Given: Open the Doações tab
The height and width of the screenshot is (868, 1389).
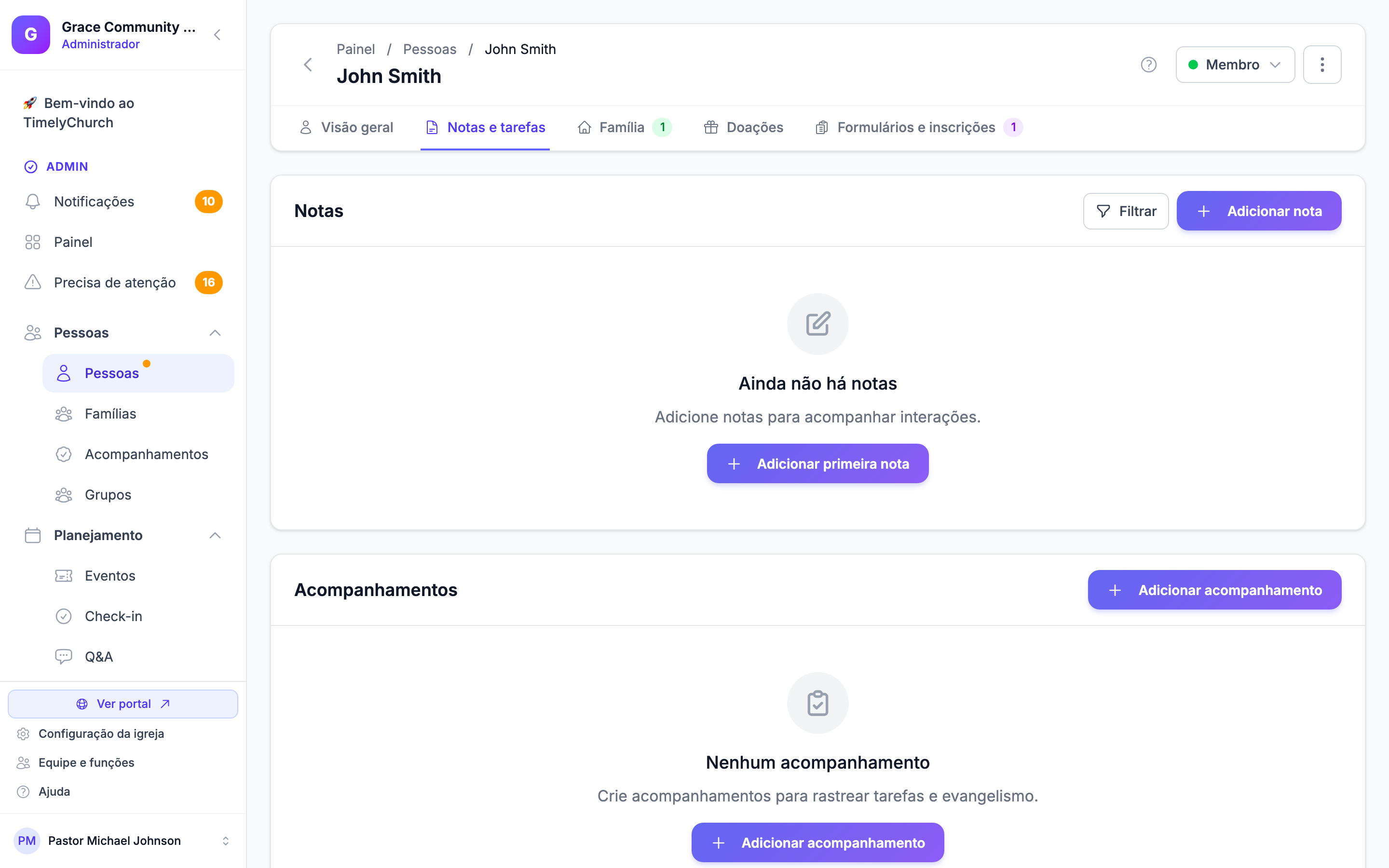Looking at the screenshot, I should click(743, 127).
